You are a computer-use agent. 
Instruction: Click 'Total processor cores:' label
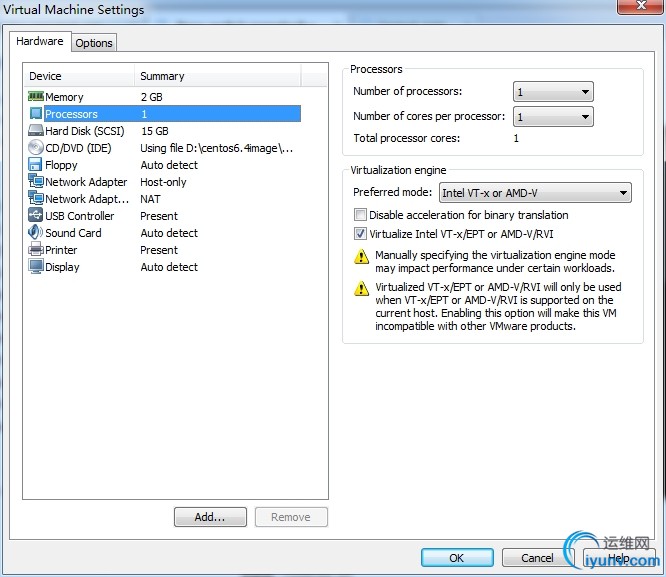pyautogui.click(x=406, y=138)
